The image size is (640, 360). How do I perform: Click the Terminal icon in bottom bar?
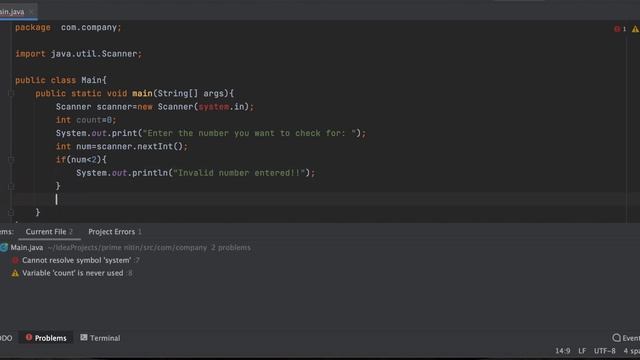(84, 337)
